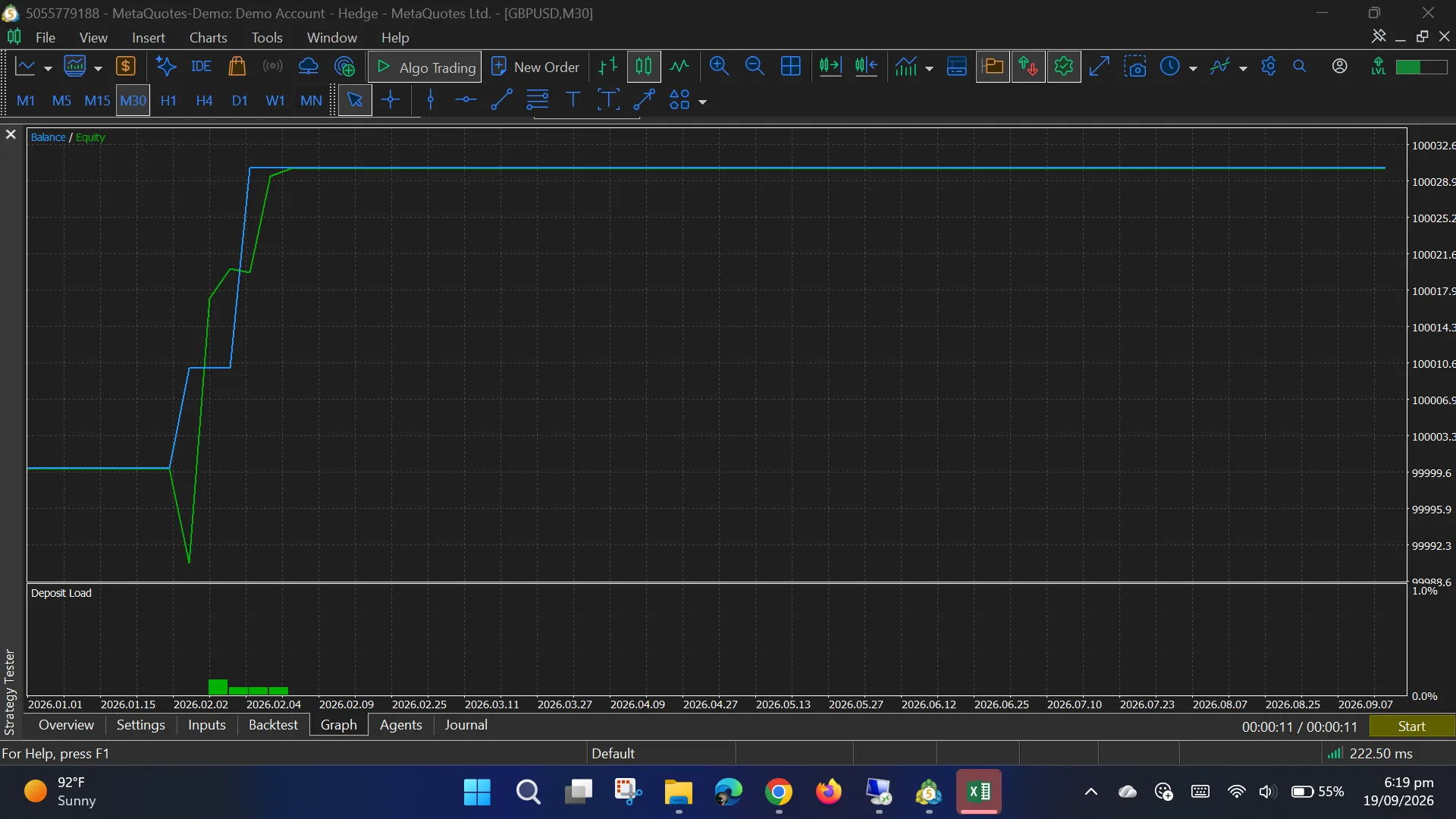This screenshot has width=1456, height=819.
Task: Toggle Algo Trading on or off
Action: (x=425, y=67)
